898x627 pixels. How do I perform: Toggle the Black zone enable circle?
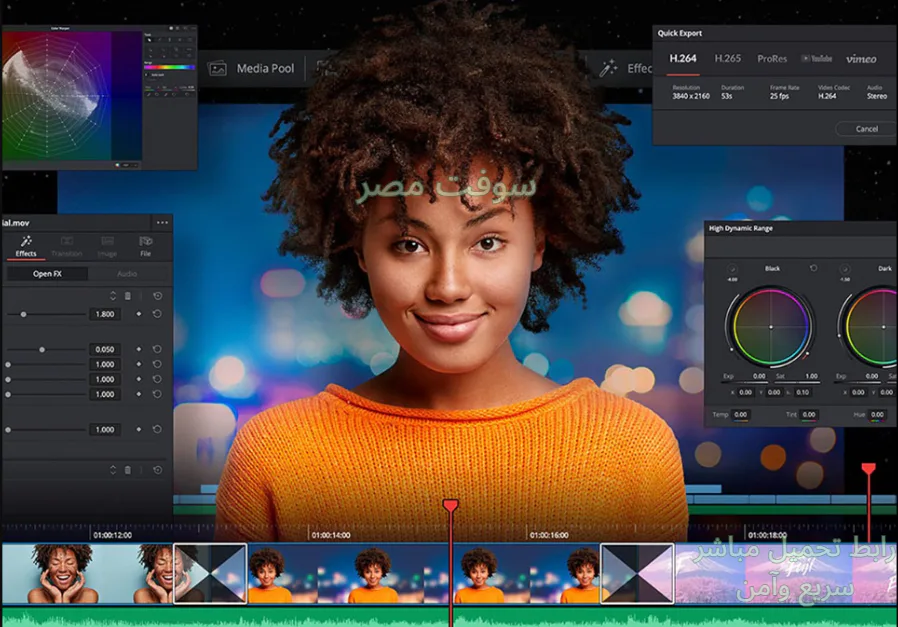732,269
